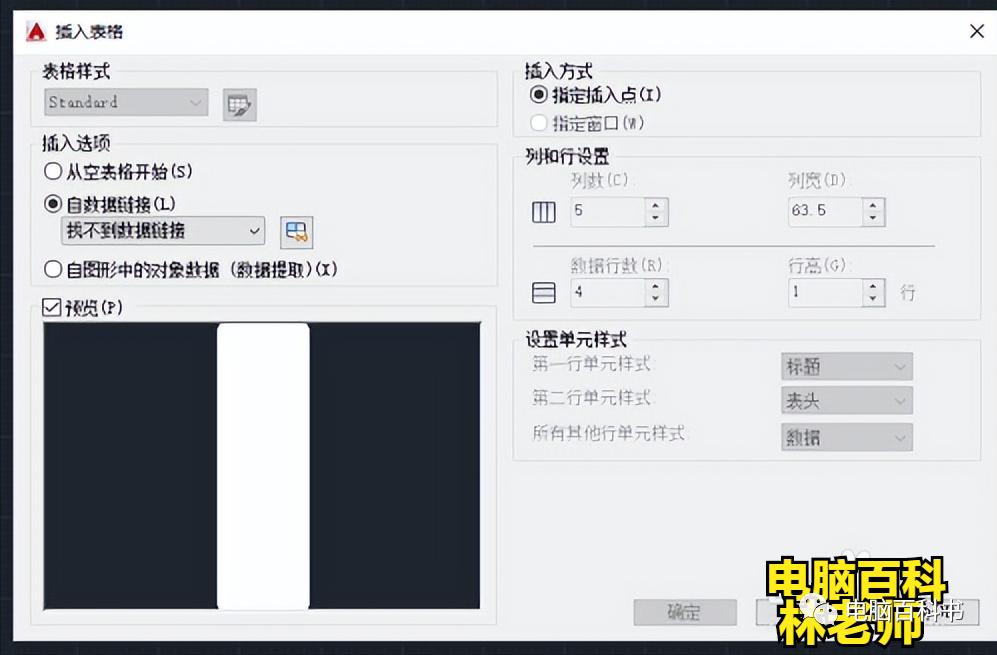Click the data link manager icon
Image resolution: width=997 pixels, height=655 pixels.
point(297,232)
